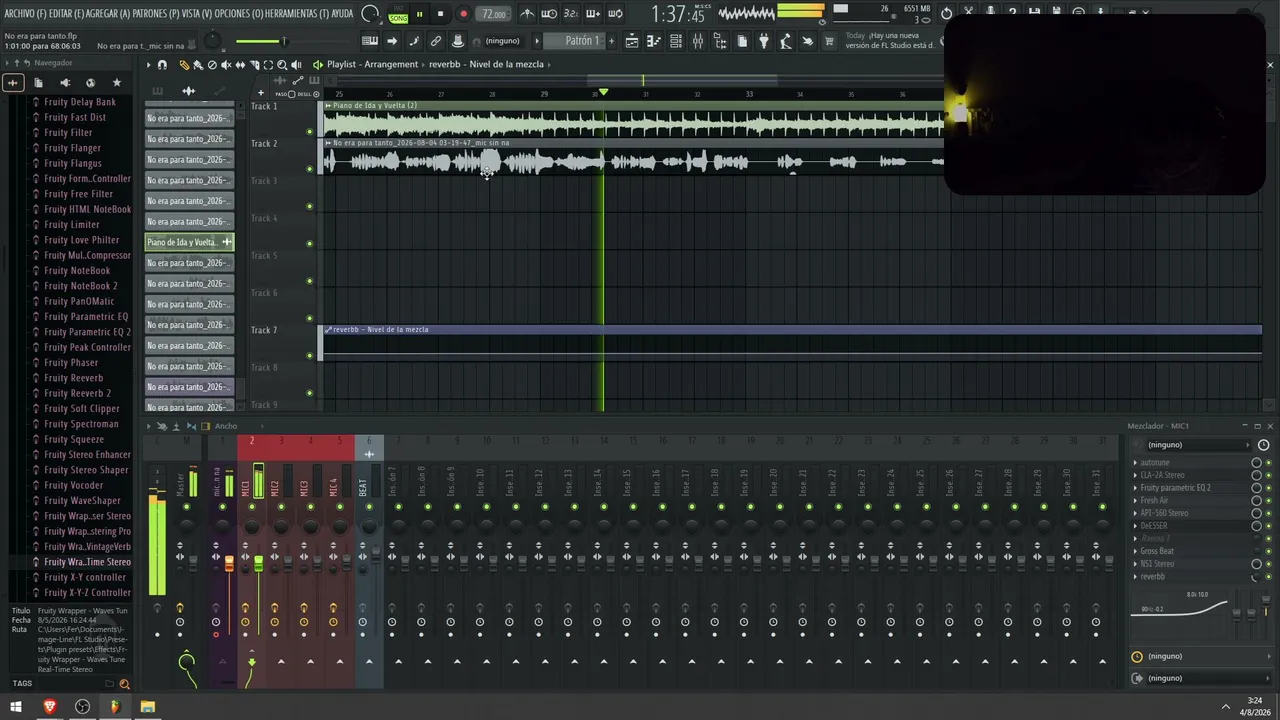Expand the Fruity parametric EQ 2 slot arrow
Image resolution: width=1280 pixels, height=720 pixels.
coord(1135,488)
